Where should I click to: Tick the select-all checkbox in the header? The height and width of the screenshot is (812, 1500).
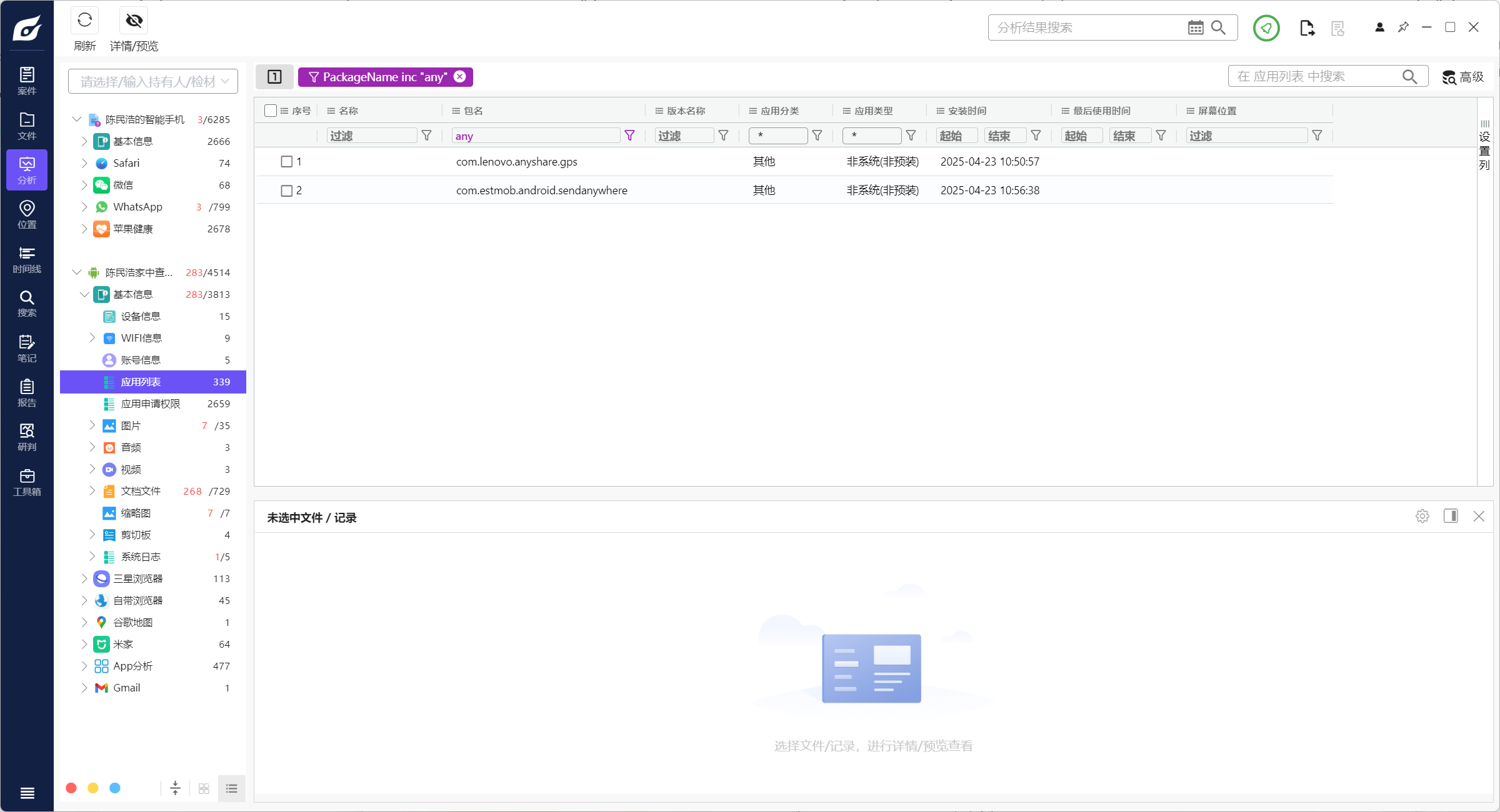click(x=271, y=111)
